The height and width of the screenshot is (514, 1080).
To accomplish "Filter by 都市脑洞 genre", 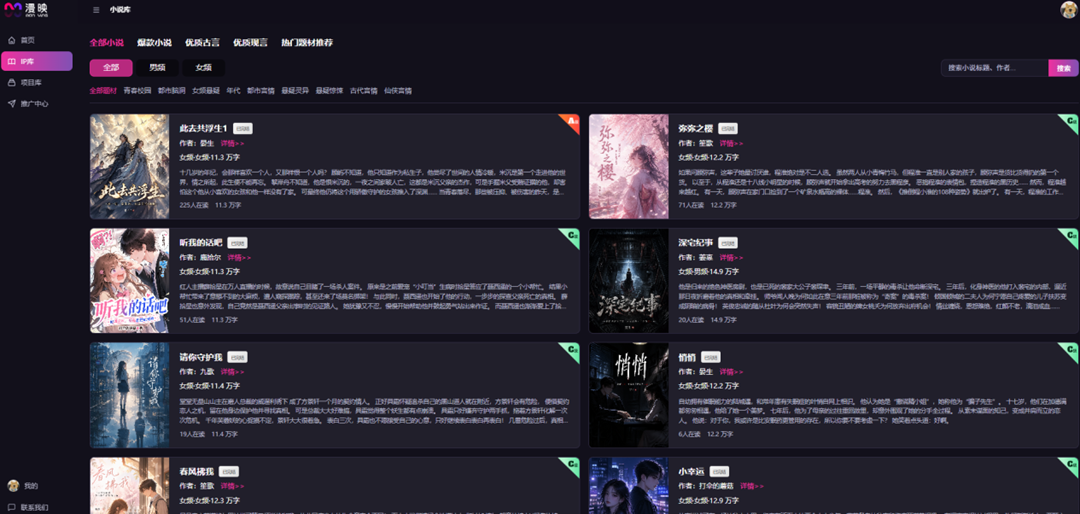I will [x=172, y=90].
